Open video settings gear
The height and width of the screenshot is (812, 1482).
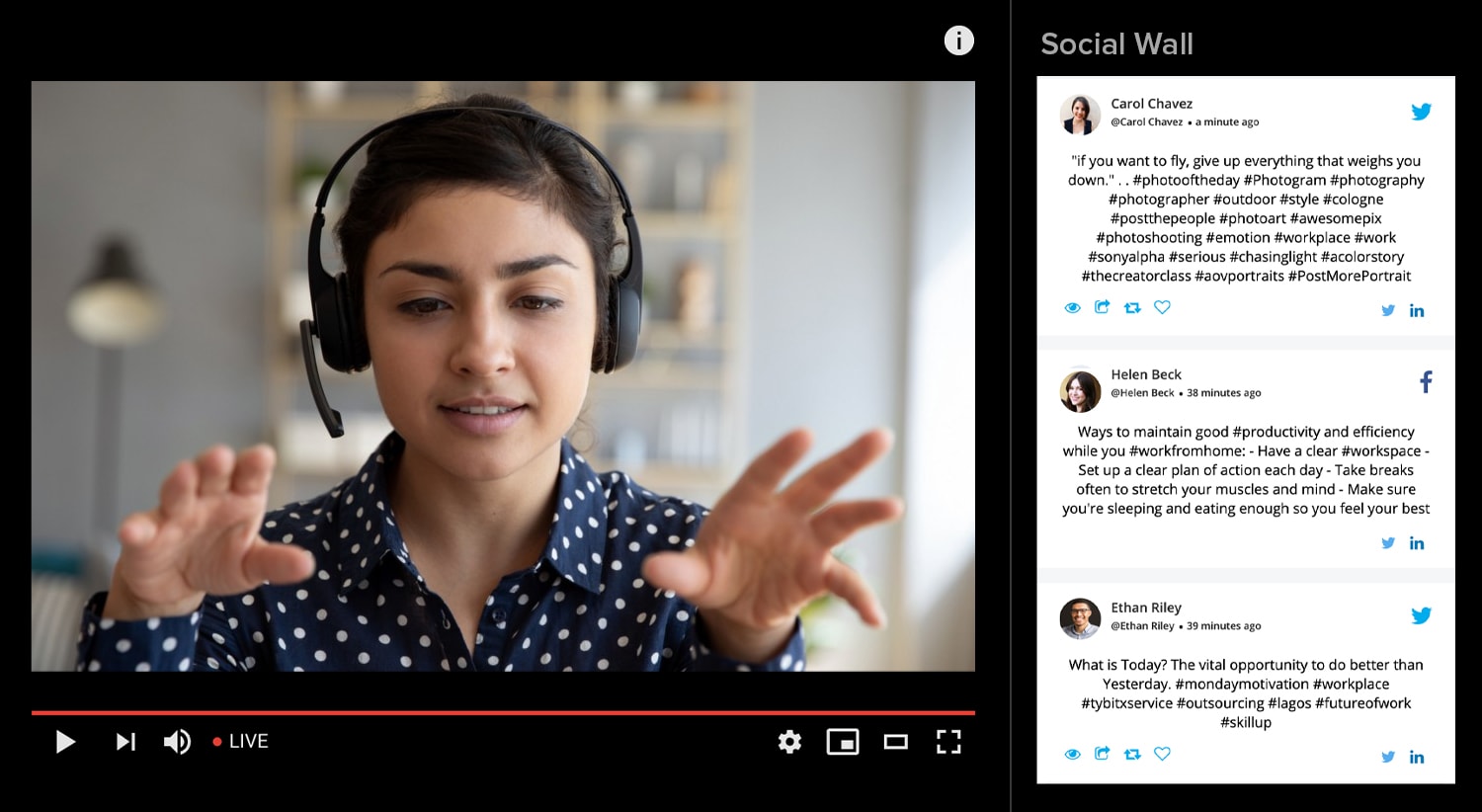click(789, 741)
